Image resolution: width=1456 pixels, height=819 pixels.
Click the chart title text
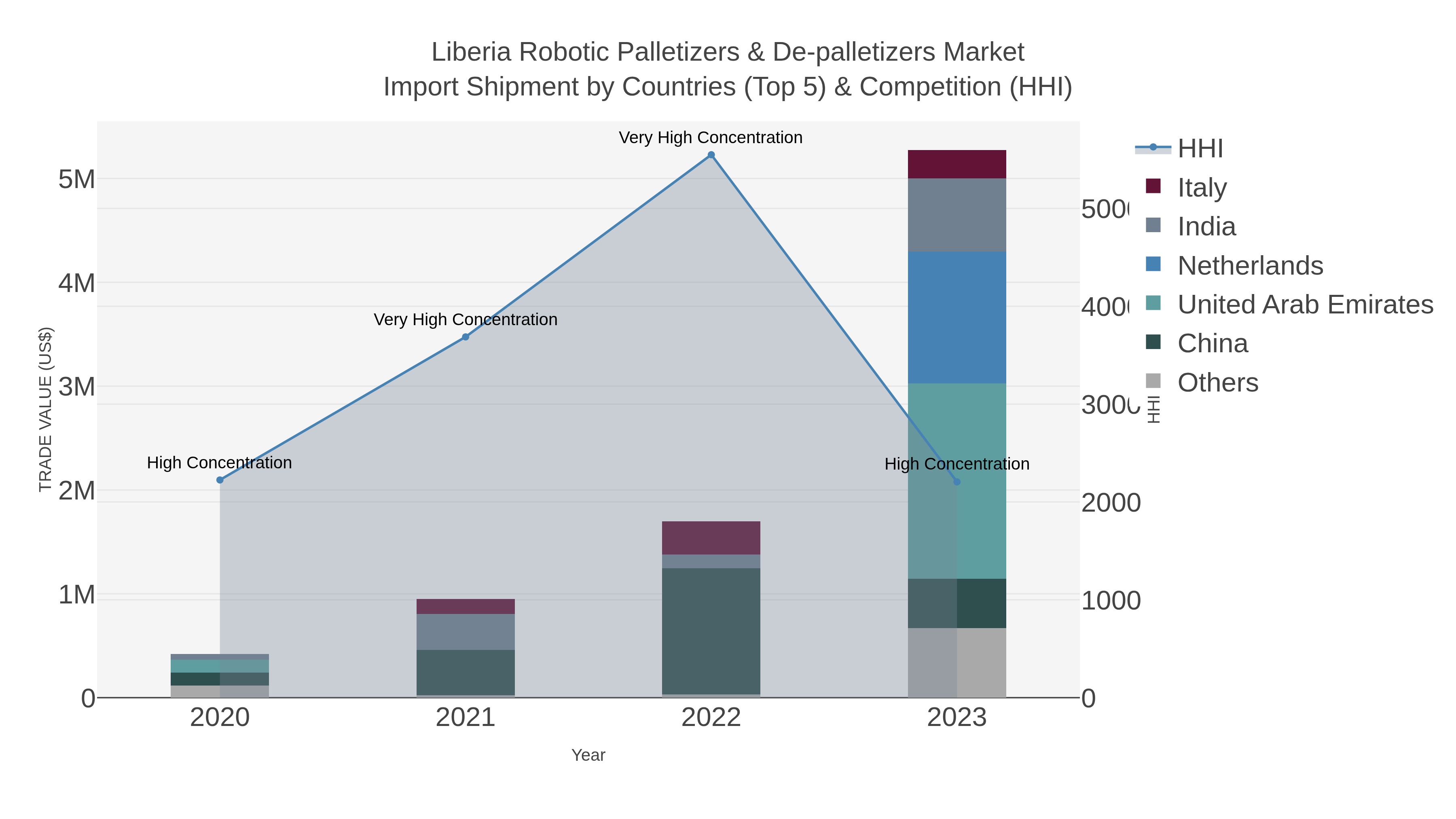pyautogui.click(x=728, y=69)
